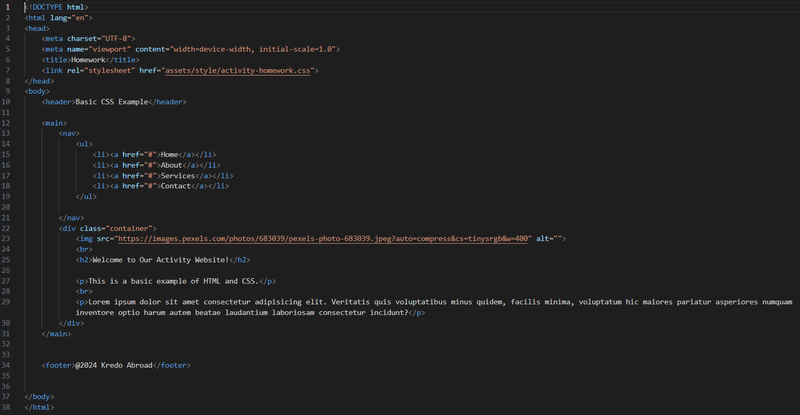Click the lang="en" attribute
The width and height of the screenshot is (800, 415).
[x=69, y=17]
